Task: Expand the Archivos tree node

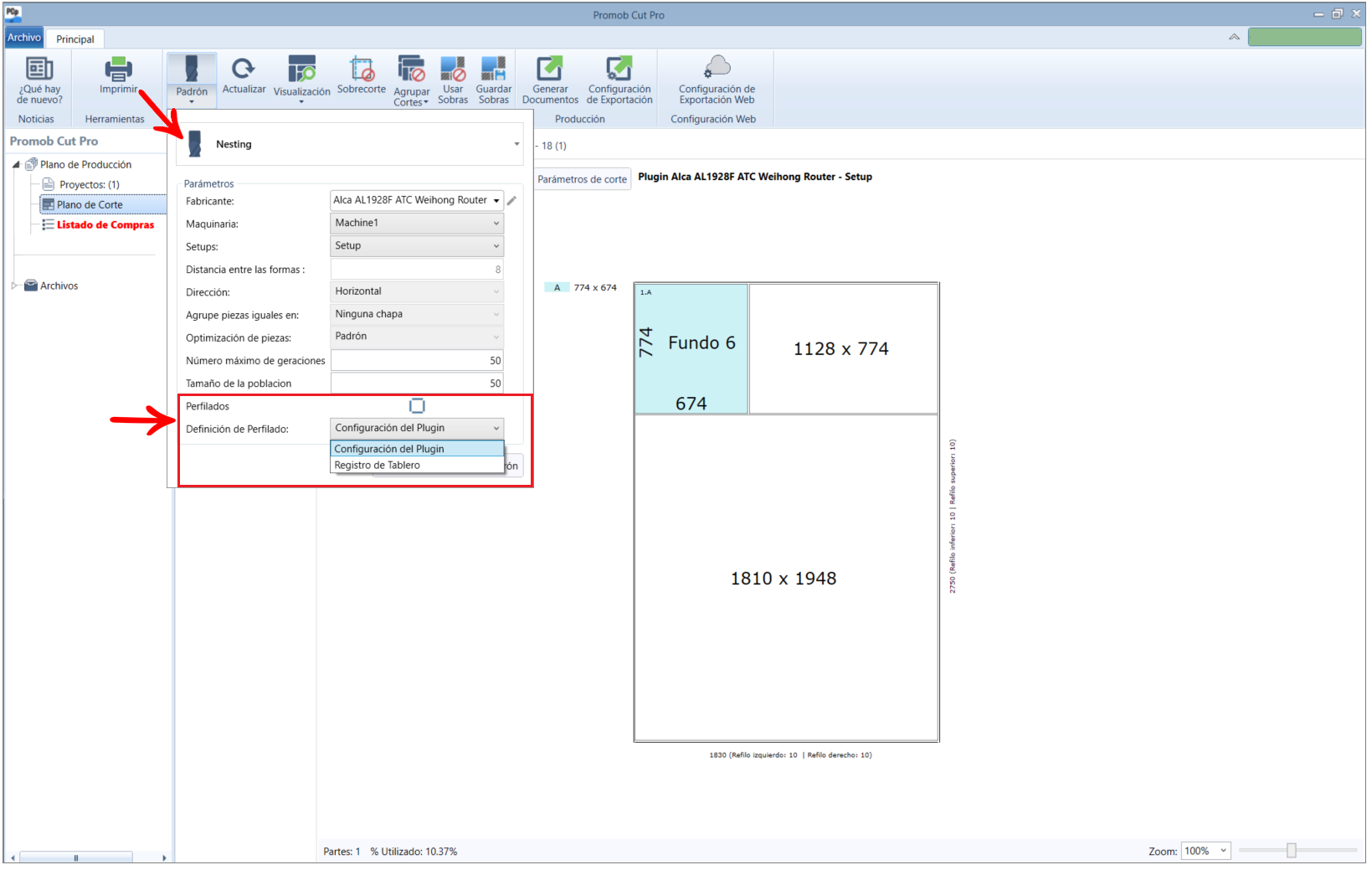Action: [15, 286]
